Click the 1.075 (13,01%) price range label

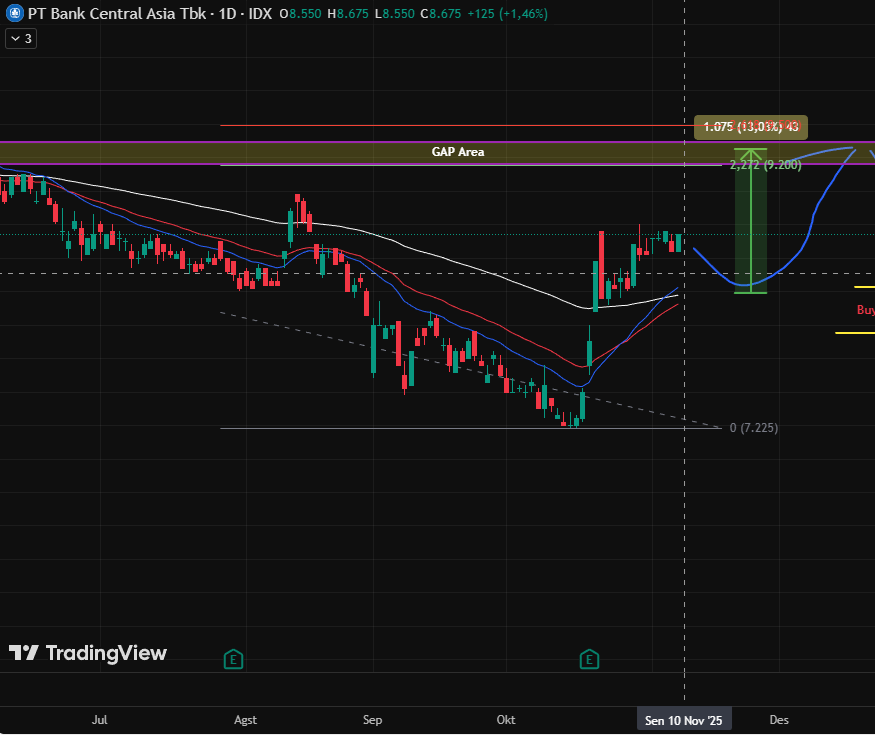pos(751,126)
